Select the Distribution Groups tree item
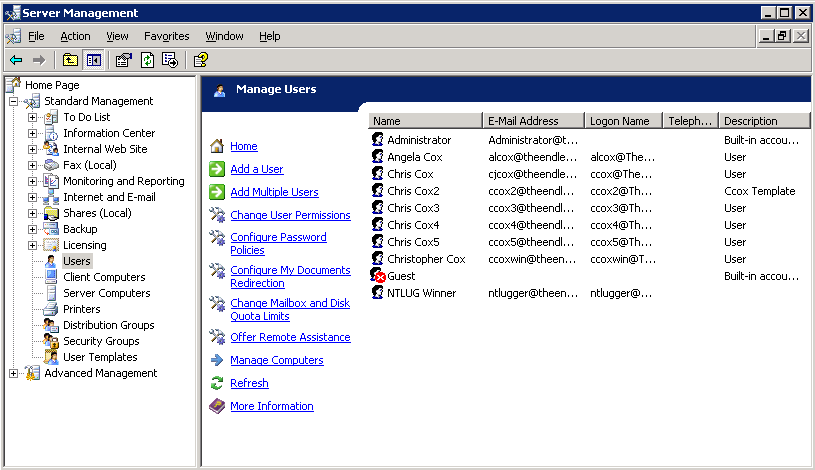815x470 pixels. (x=109, y=325)
